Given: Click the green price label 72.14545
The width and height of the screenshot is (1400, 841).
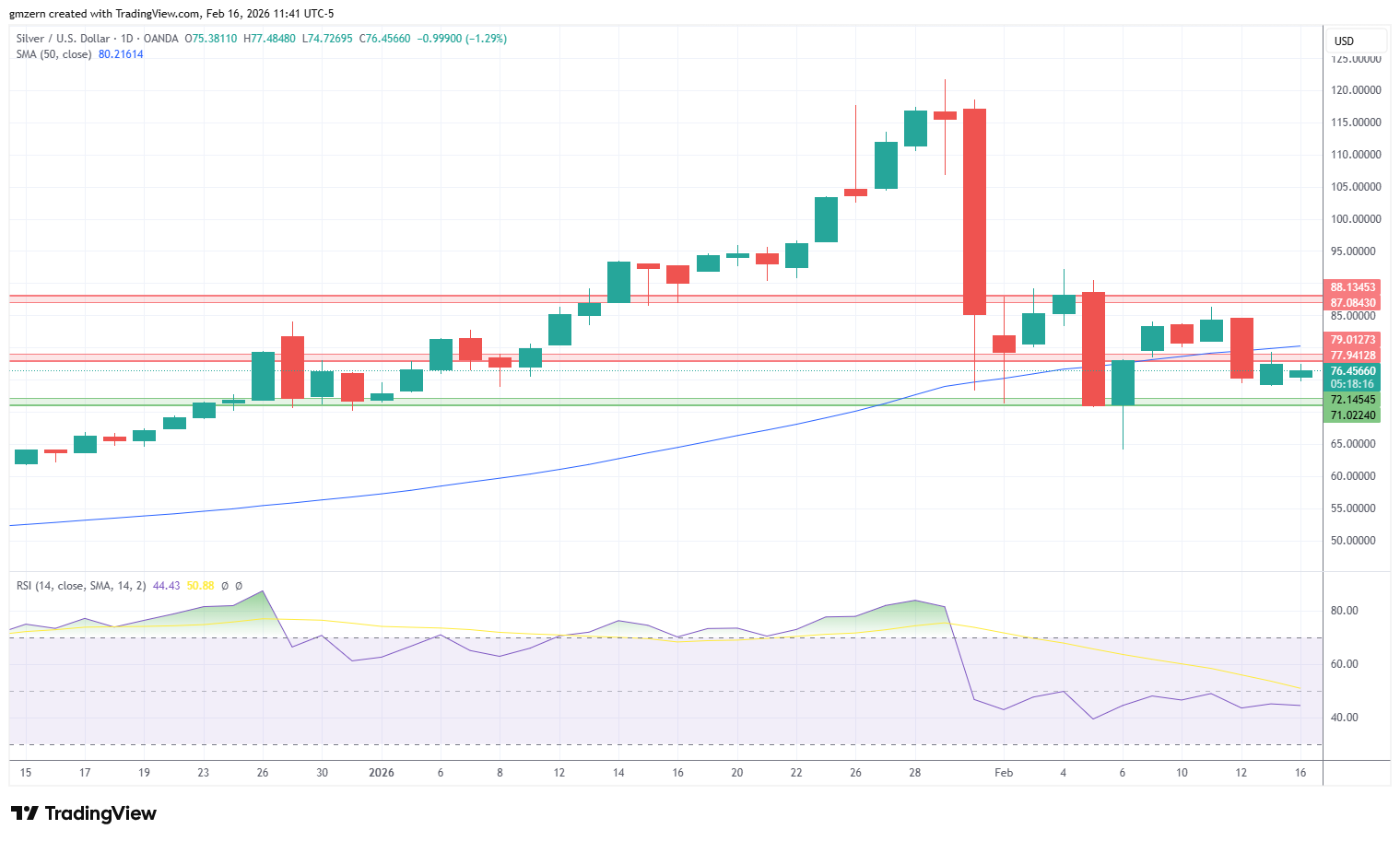Looking at the screenshot, I should click(1353, 400).
